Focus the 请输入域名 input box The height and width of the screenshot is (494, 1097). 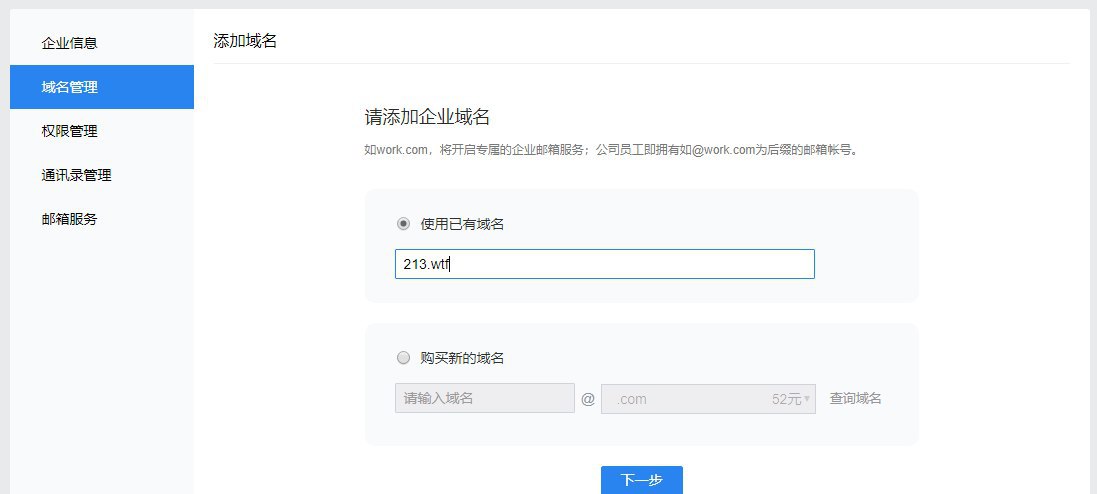coord(485,398)
